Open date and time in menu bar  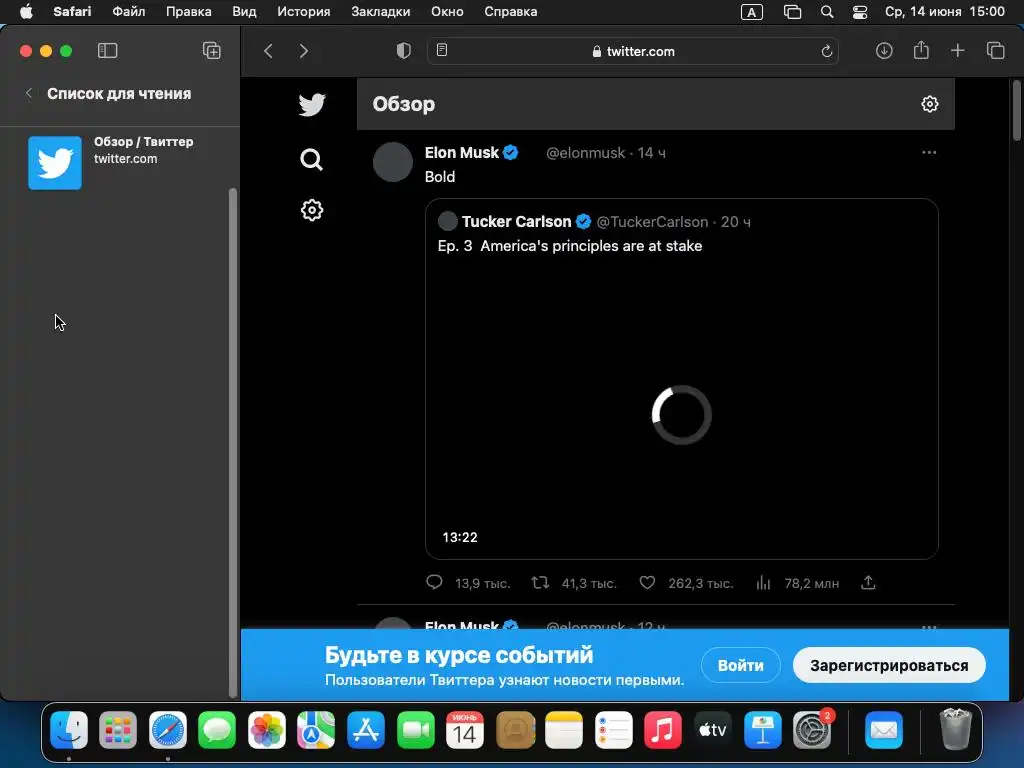click(944, 12)
